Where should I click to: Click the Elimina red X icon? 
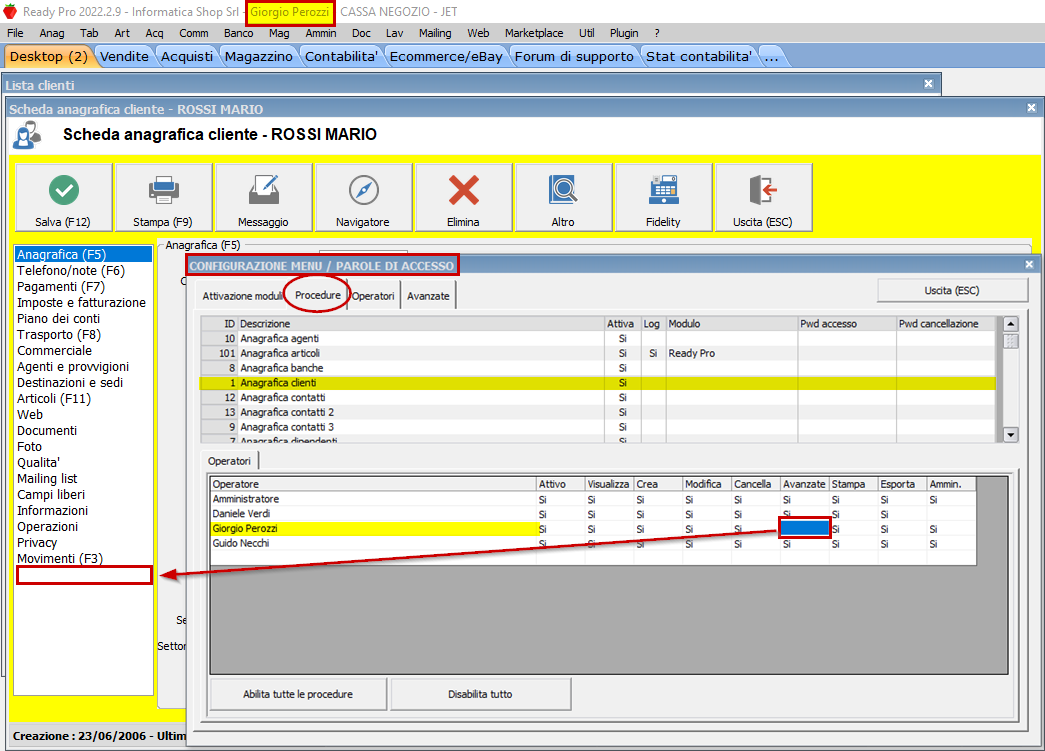click(x=464, y=189)
